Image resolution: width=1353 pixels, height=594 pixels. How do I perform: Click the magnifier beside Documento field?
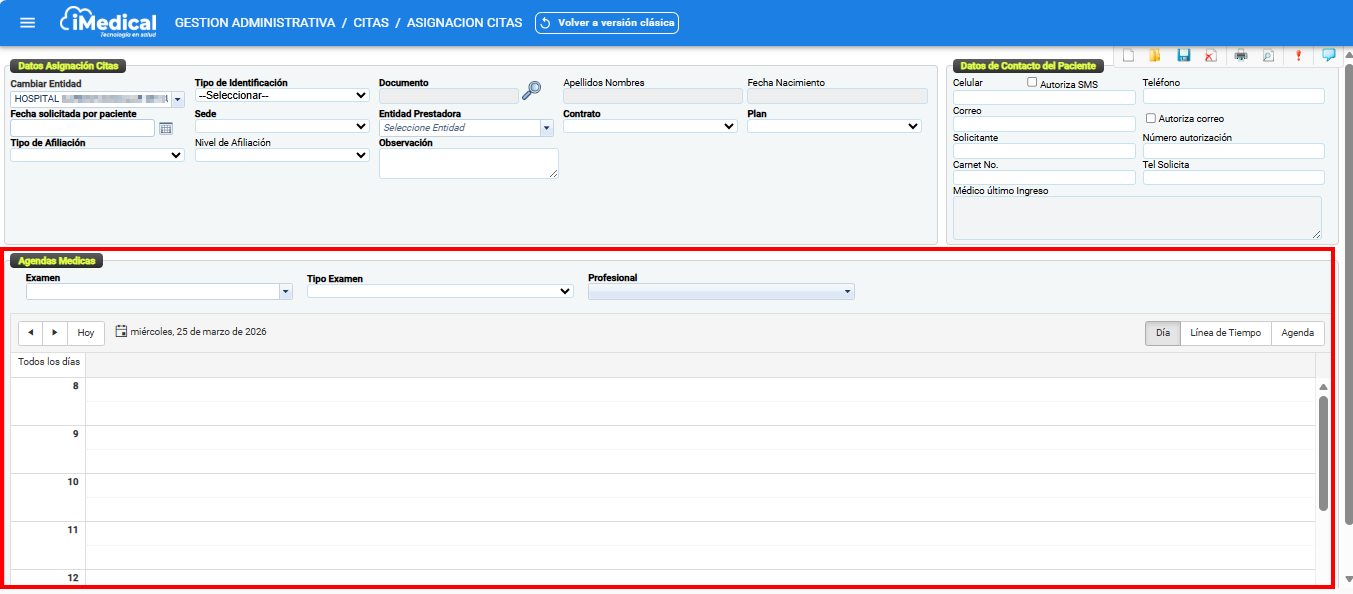click(x=532, y=90)
